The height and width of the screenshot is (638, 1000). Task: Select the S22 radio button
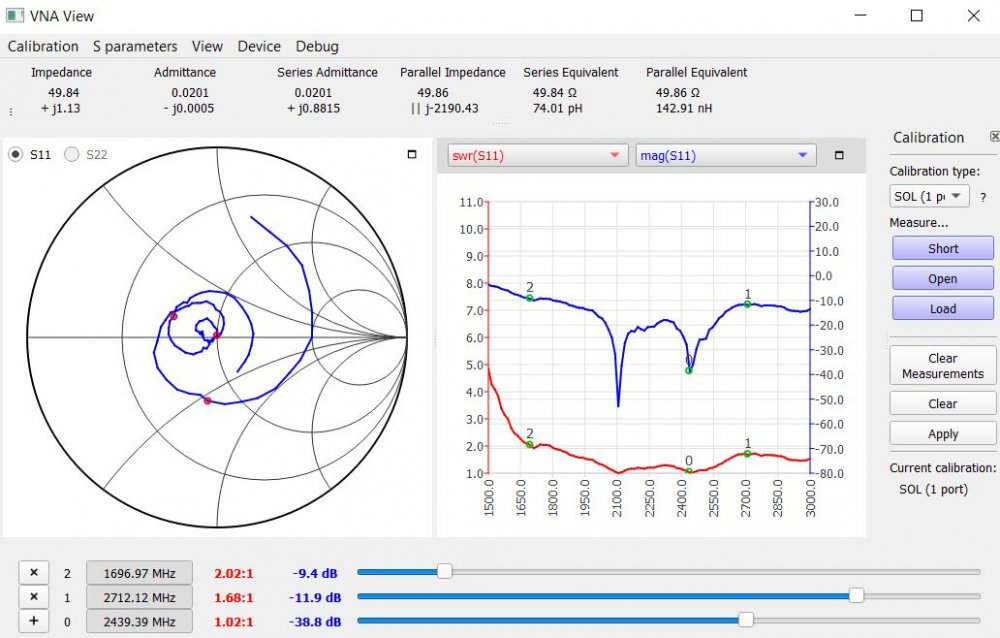point(71,154)
